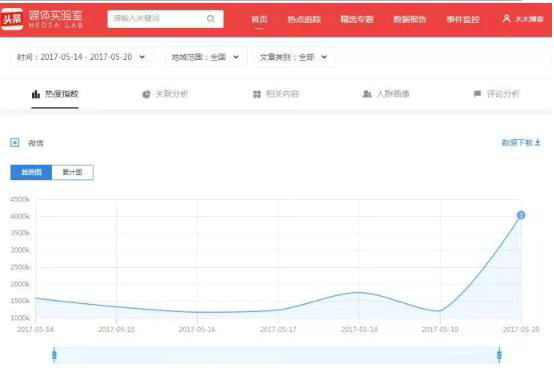Viewport: 554px width, 376px height.
Task: Click the user profile icon
Action: 506,18
